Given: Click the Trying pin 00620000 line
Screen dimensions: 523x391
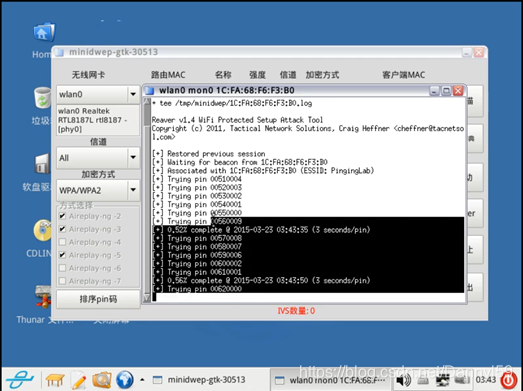Looking at the screenshot, I should (197, 289).
